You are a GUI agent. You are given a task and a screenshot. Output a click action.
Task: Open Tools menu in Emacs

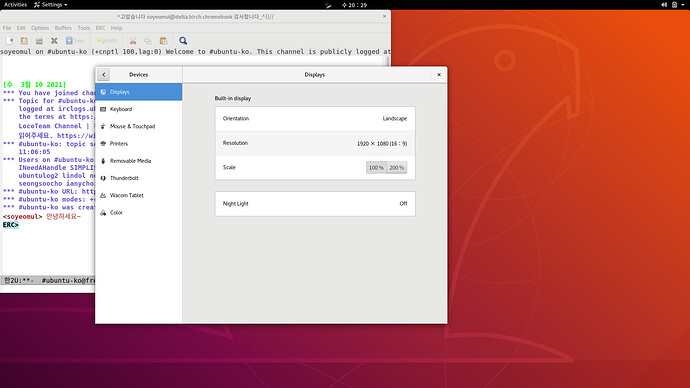click(x=84, y=28)
